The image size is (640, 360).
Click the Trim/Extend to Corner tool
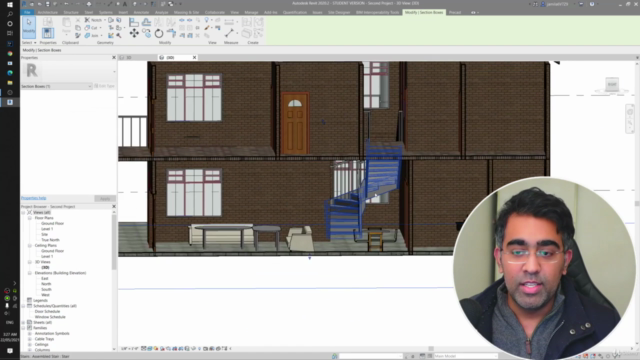[171, 33]
